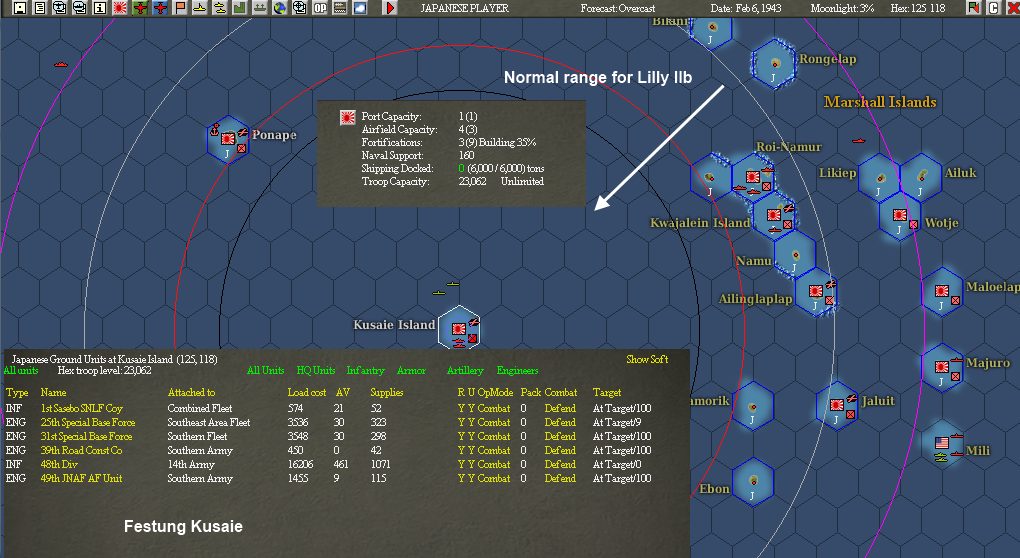Filter list by Infantry
Viewport: 1020px width, 558px height.
365,370
